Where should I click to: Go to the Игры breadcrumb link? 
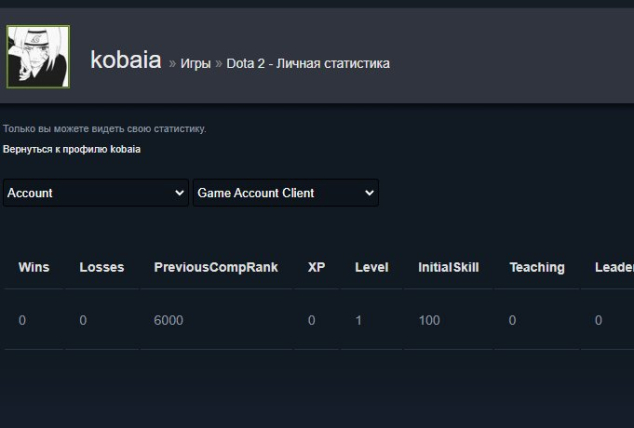click(195, 64)
